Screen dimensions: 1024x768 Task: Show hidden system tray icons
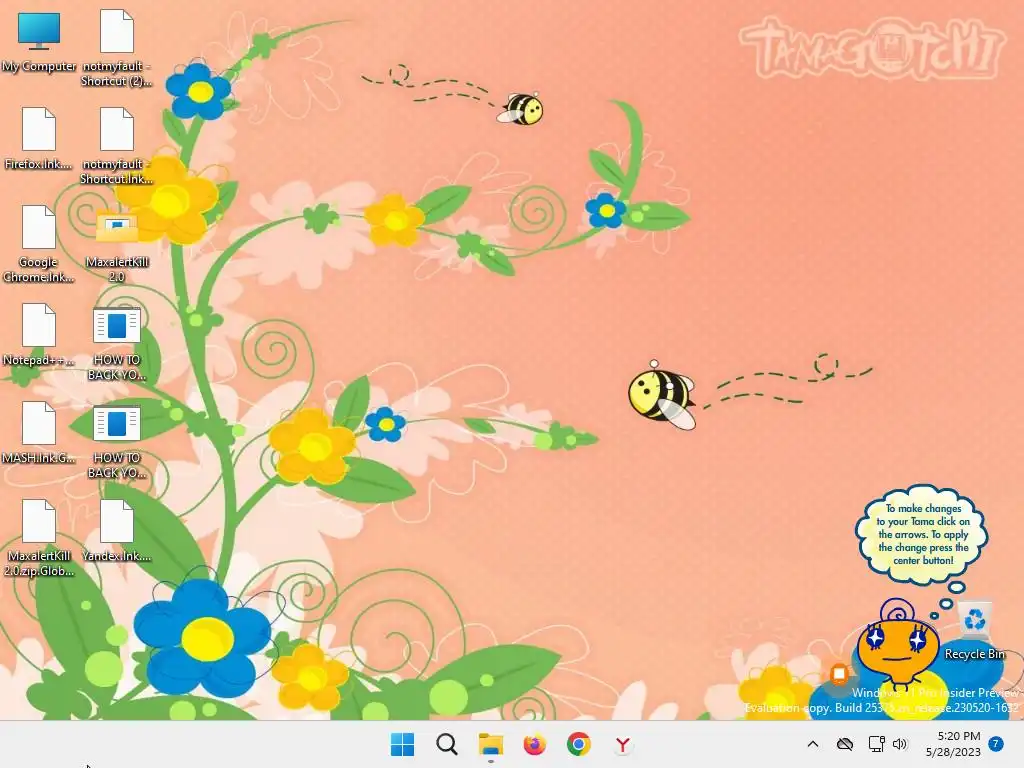[x=813, y=744]
